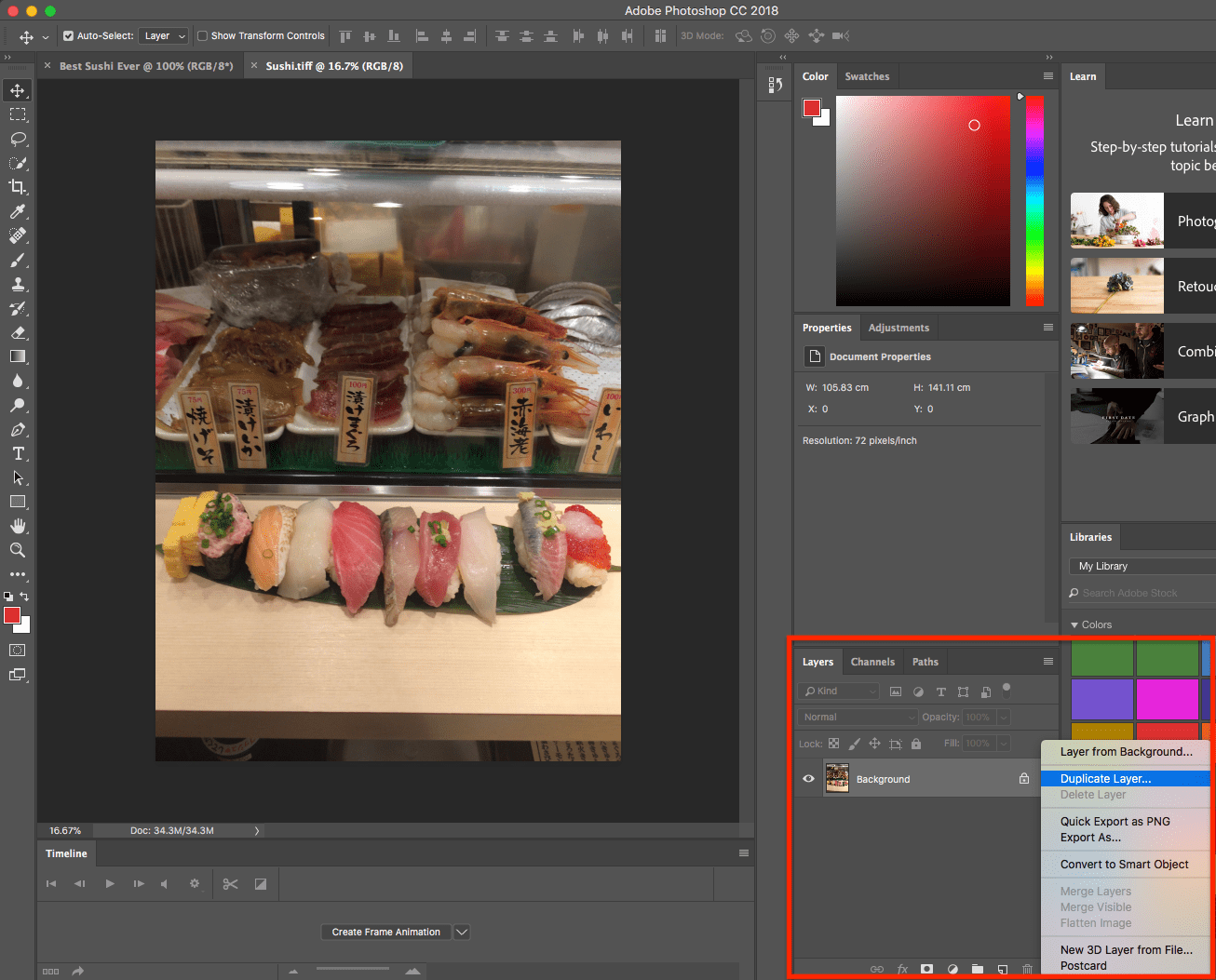This screenshot has width=1216, height=980.
Task: Activate the Crop tool
Action: coord(17,186)
